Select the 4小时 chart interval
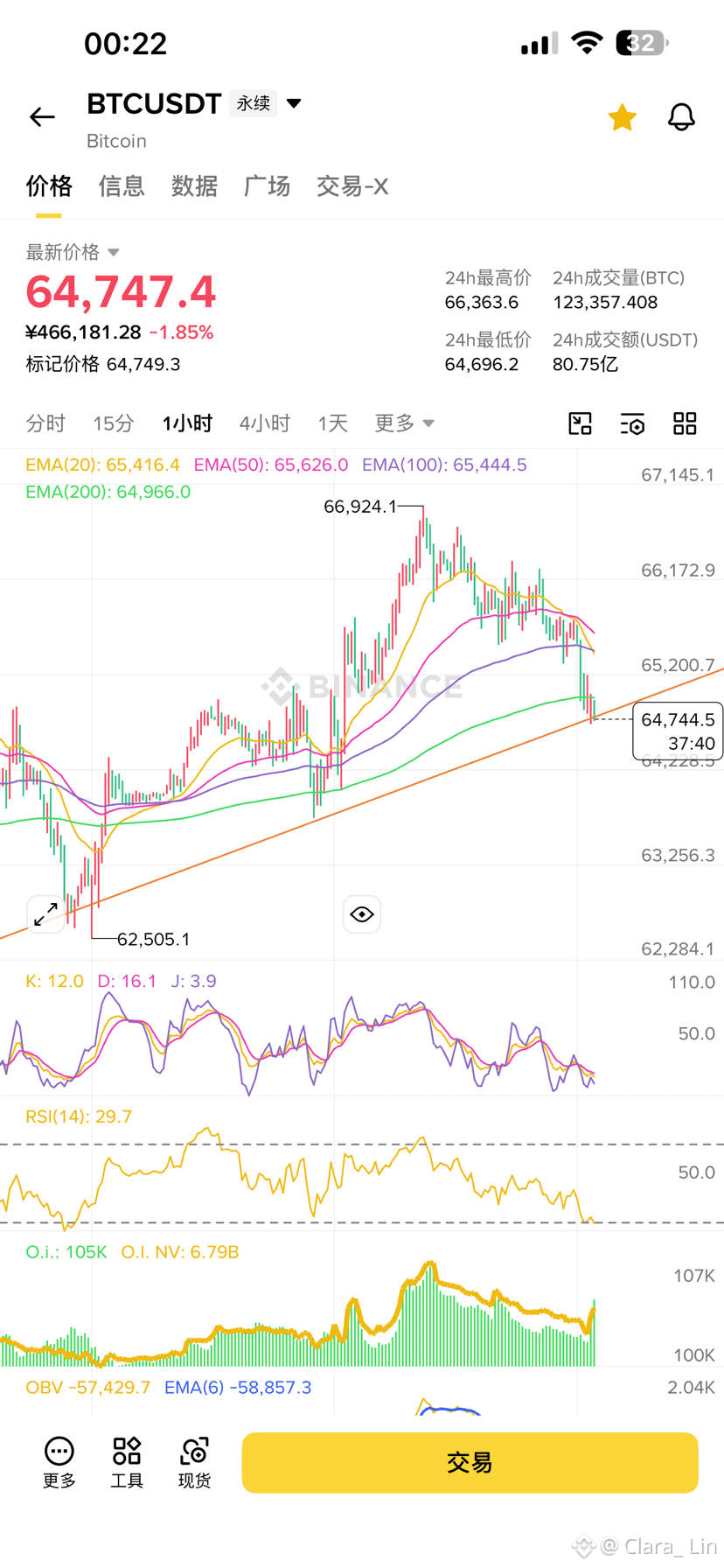The width and height of the screenshot is (724, 1568). [265, 423]
